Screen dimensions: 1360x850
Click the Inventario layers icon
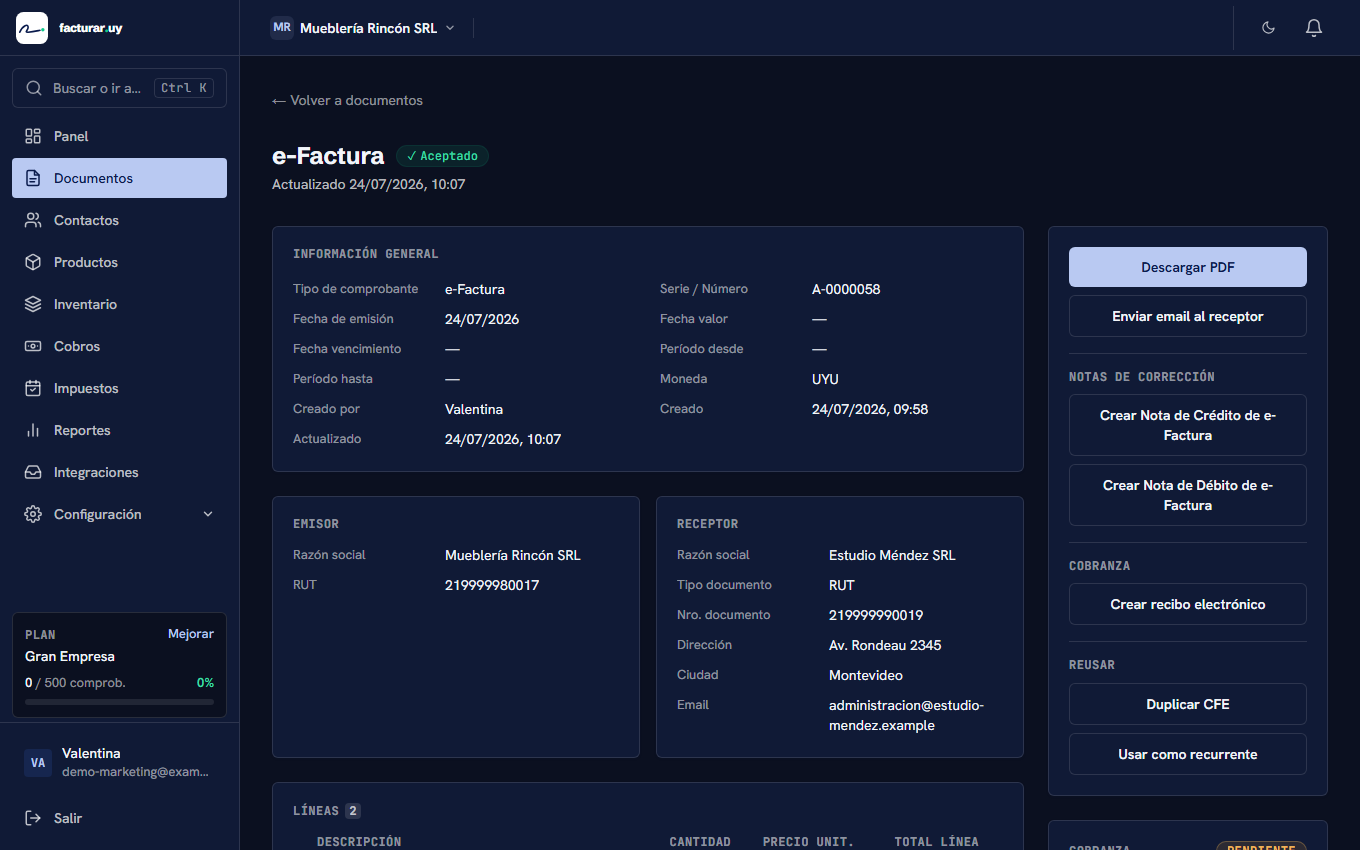coord(33,304)
